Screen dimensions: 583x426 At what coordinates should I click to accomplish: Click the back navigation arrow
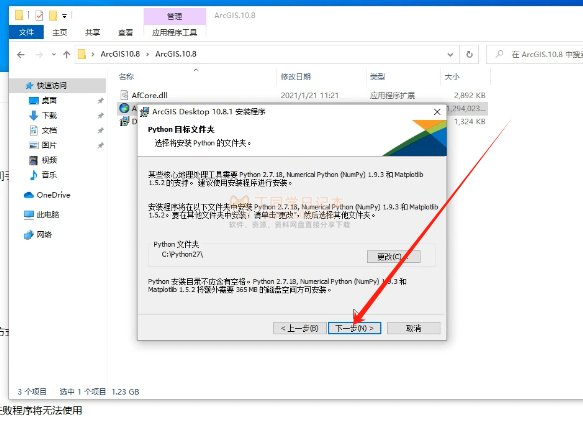pyautogui.click(x=21, y=55)
